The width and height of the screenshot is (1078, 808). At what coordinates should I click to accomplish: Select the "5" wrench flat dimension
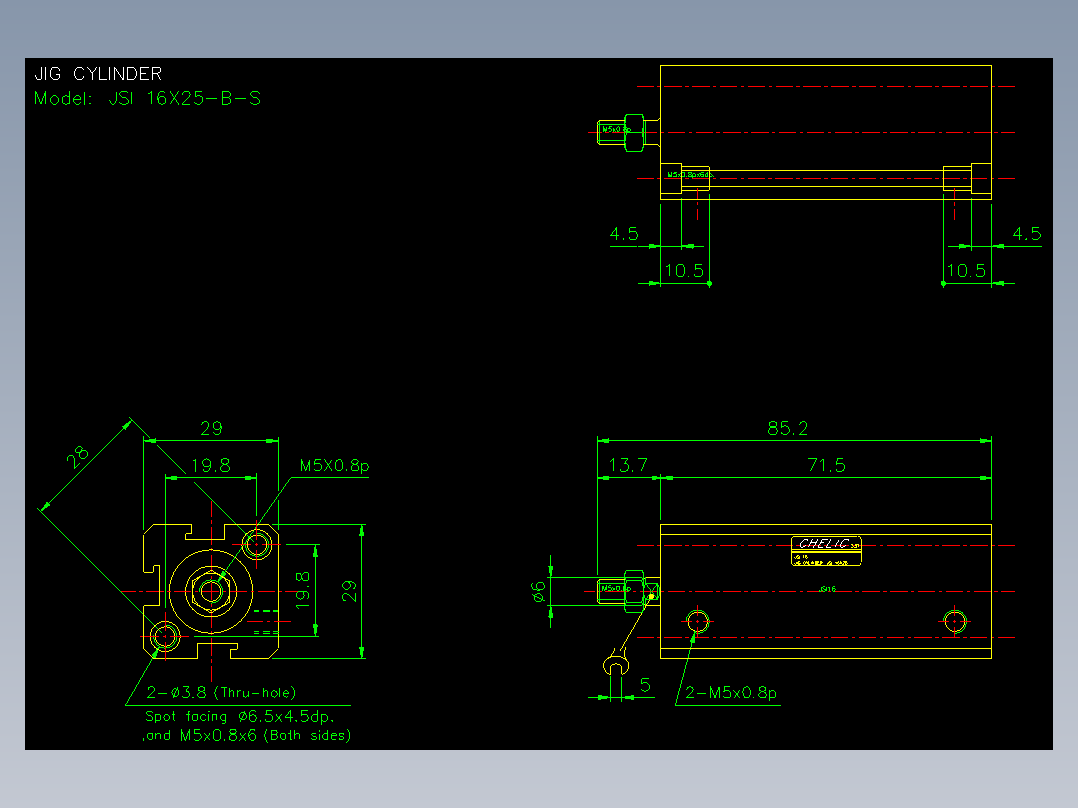click(x=645, y=685)
